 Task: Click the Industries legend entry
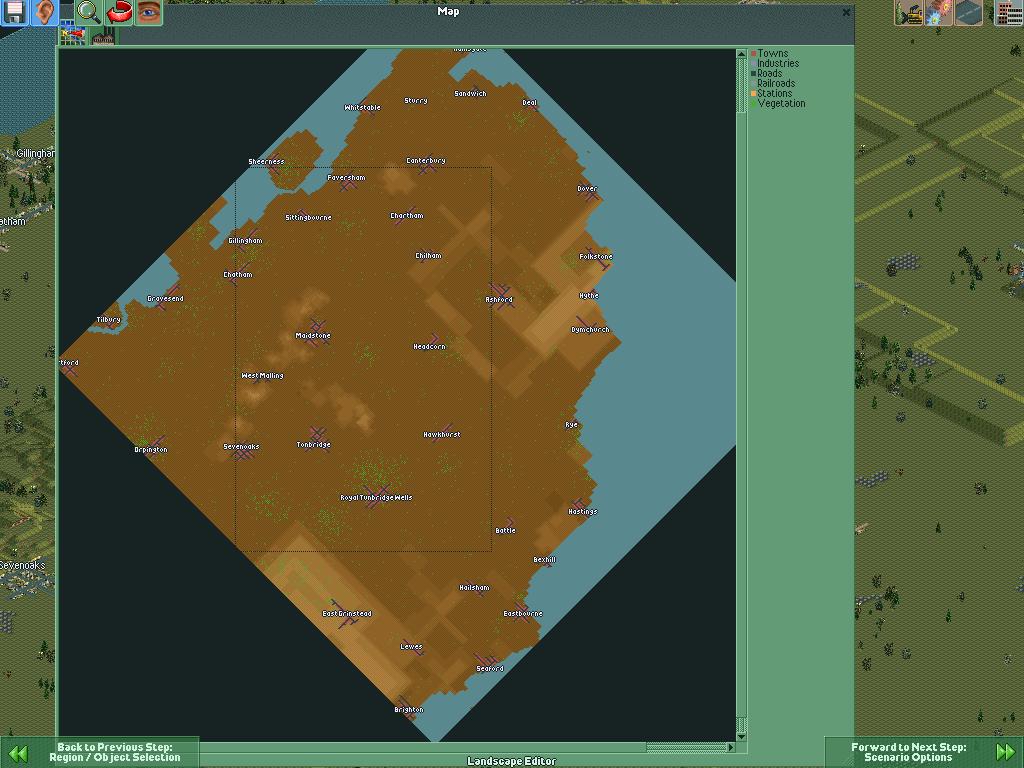778,63
